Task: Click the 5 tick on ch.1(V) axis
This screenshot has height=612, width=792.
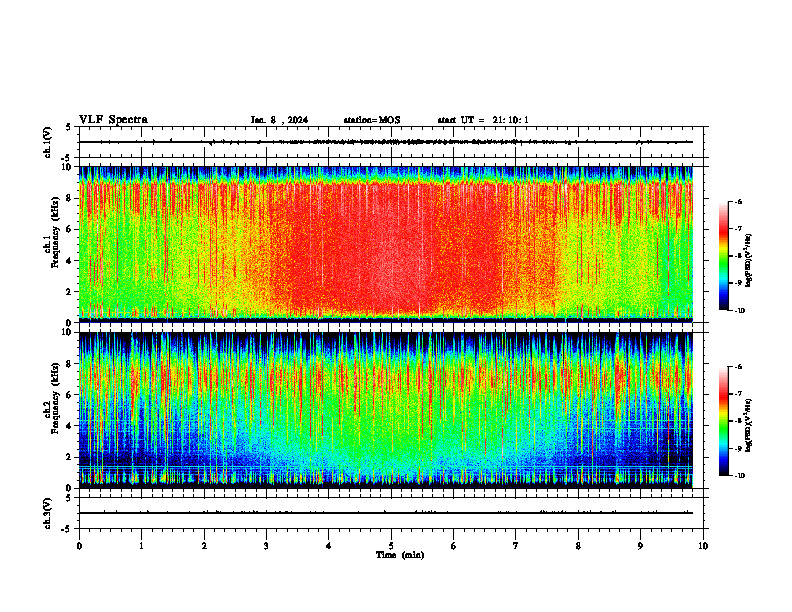Action: coord(68,127)
